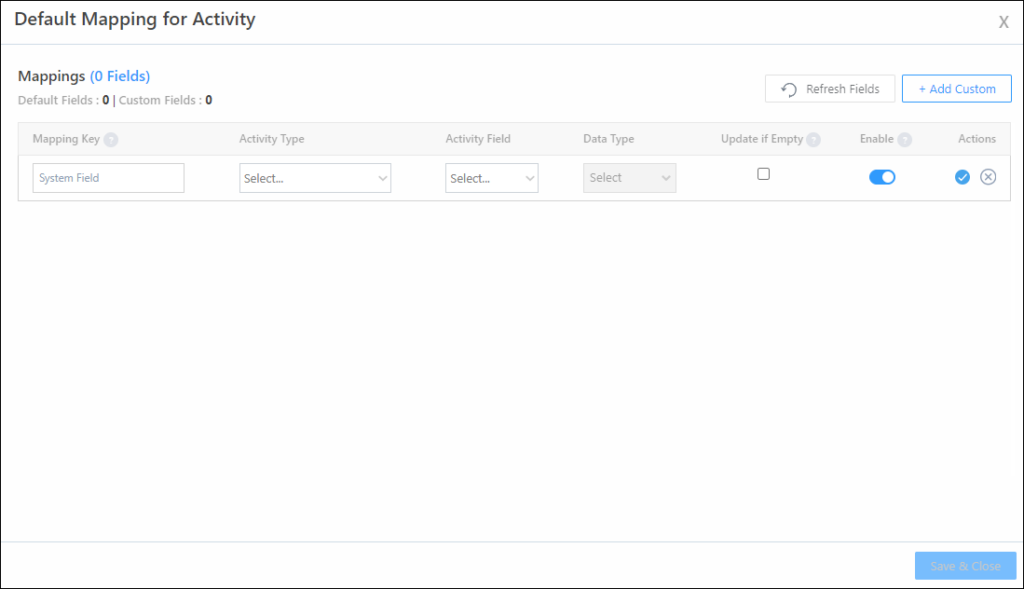The image size is (1024, 589).
Task: Open the Activity Type dropdown
Action: point(315,177)
